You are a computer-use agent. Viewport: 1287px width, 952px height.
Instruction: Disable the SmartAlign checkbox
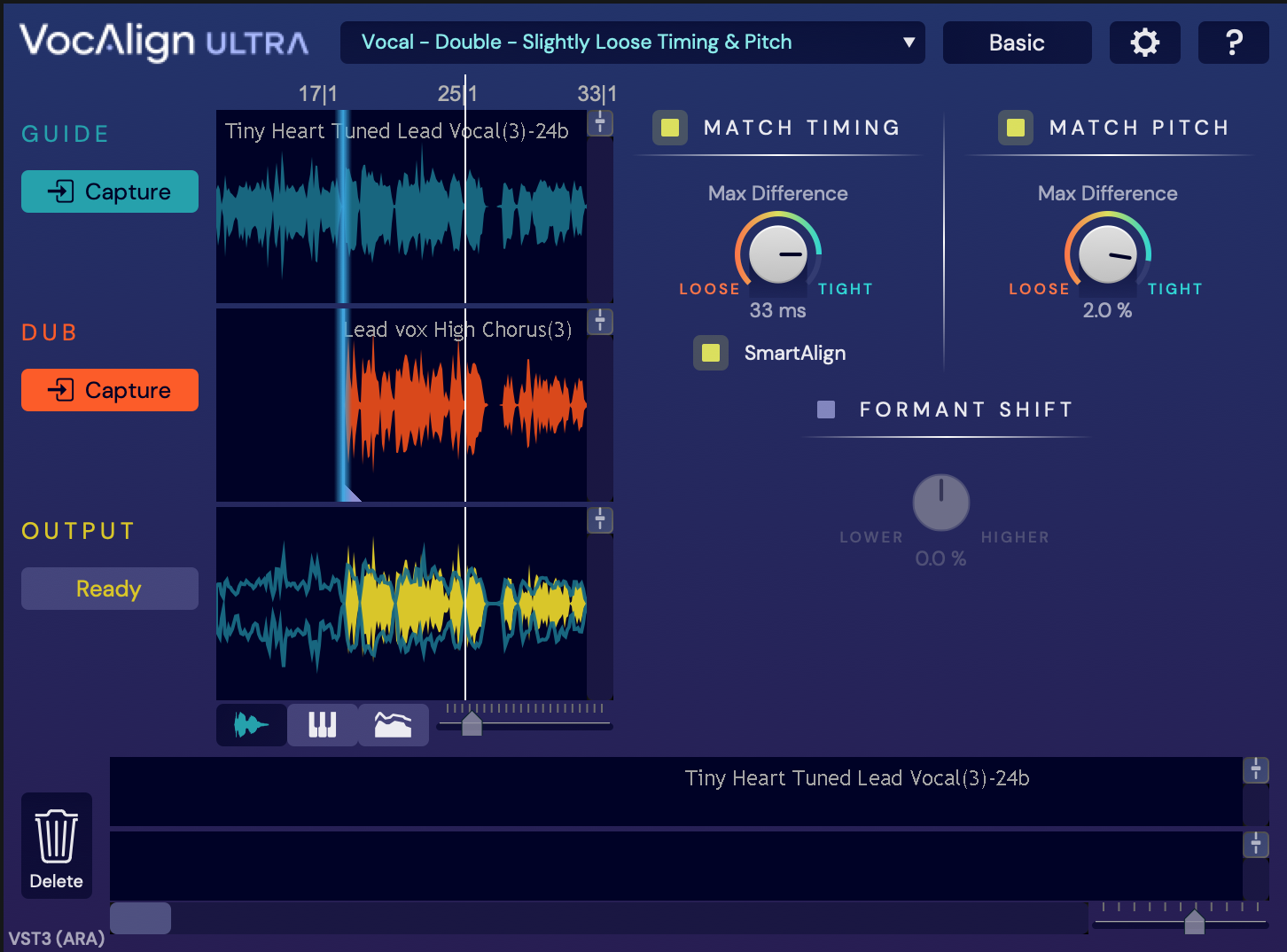tap(711, 353)
